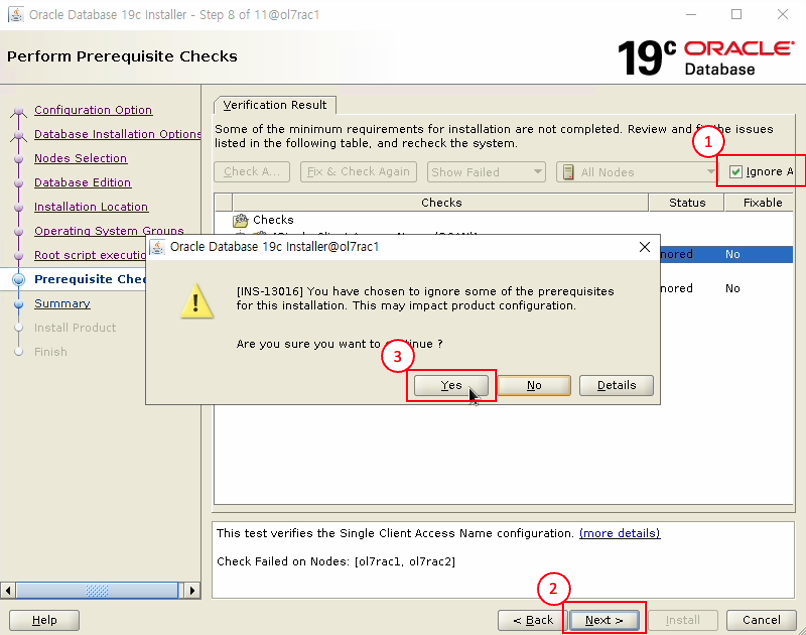Maximize the installer window
Viewport: 806px width, 635px height.
(x=736, y=14)
